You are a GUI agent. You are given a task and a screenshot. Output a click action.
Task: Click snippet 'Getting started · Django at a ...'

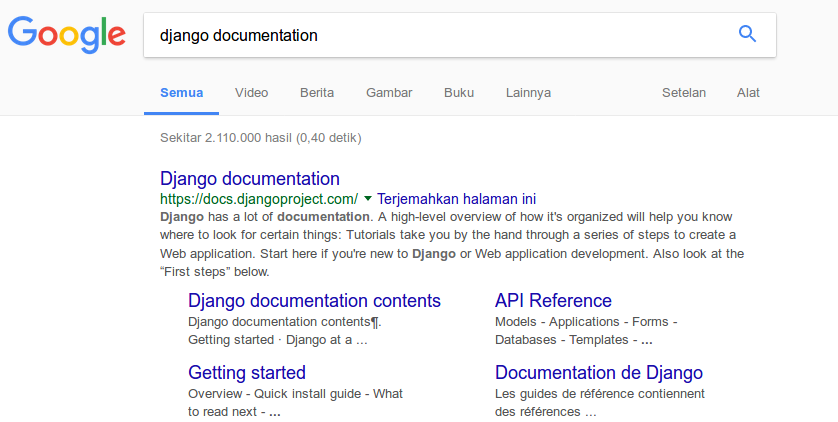pos(278,340)
